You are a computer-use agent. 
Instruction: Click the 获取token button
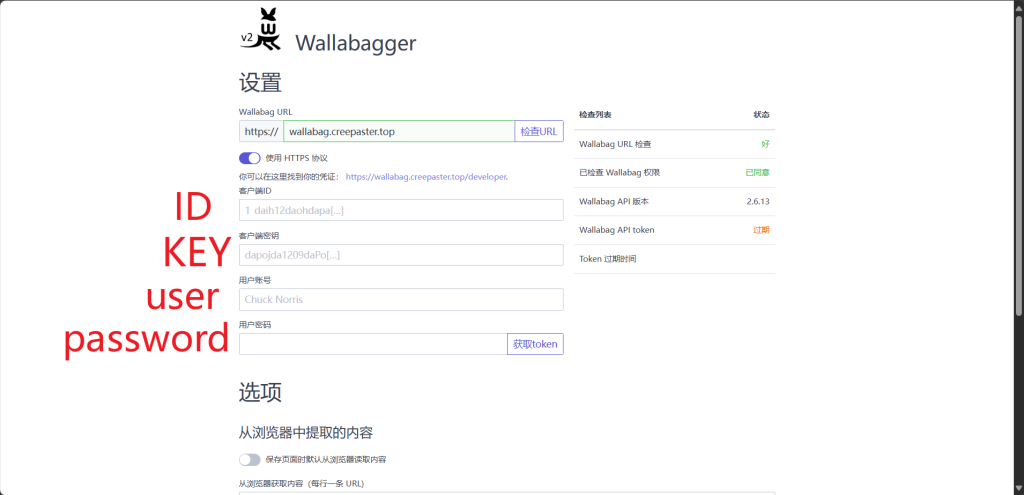tap(535, 344)
